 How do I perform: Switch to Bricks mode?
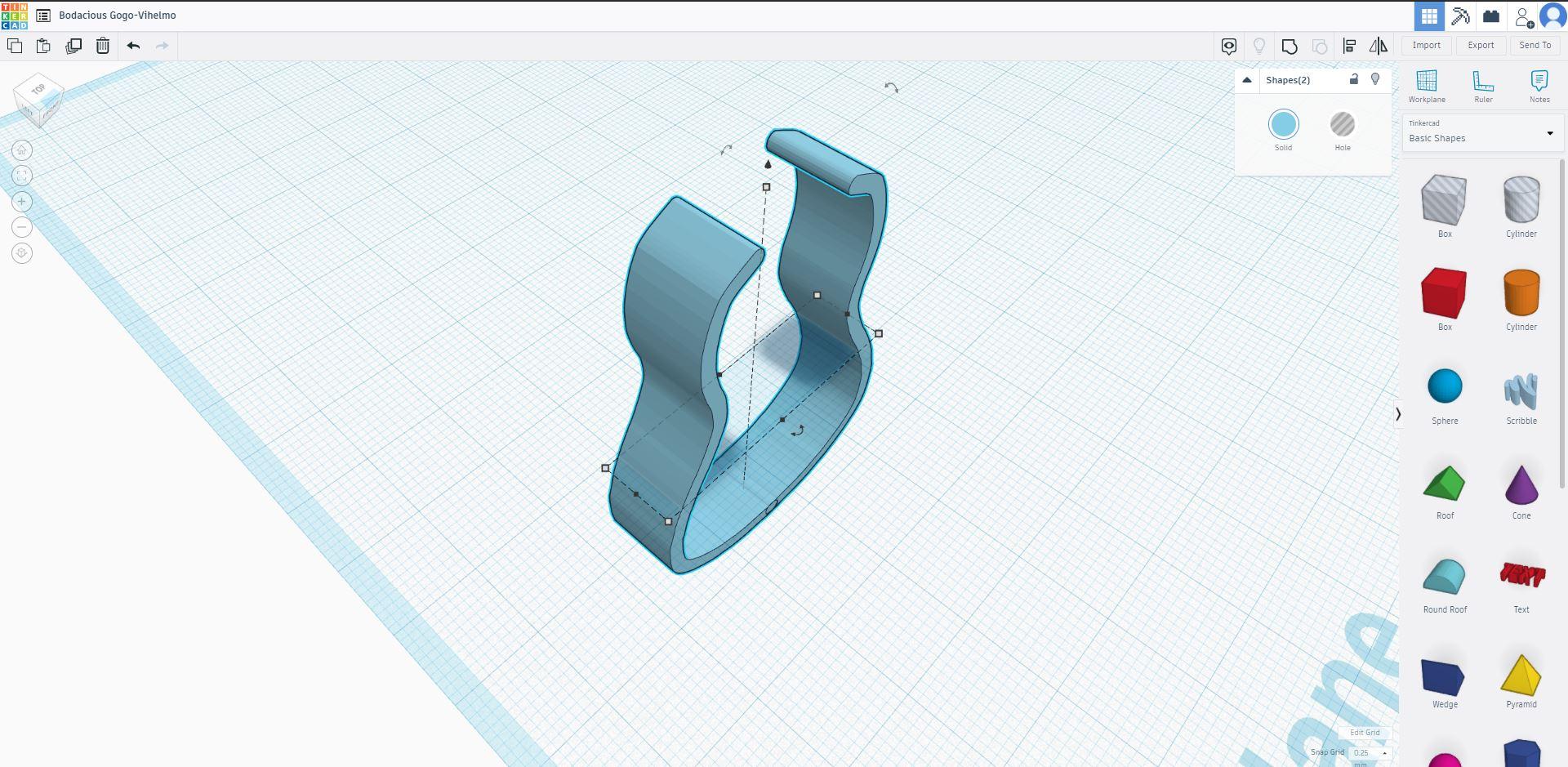[1491, 16]
